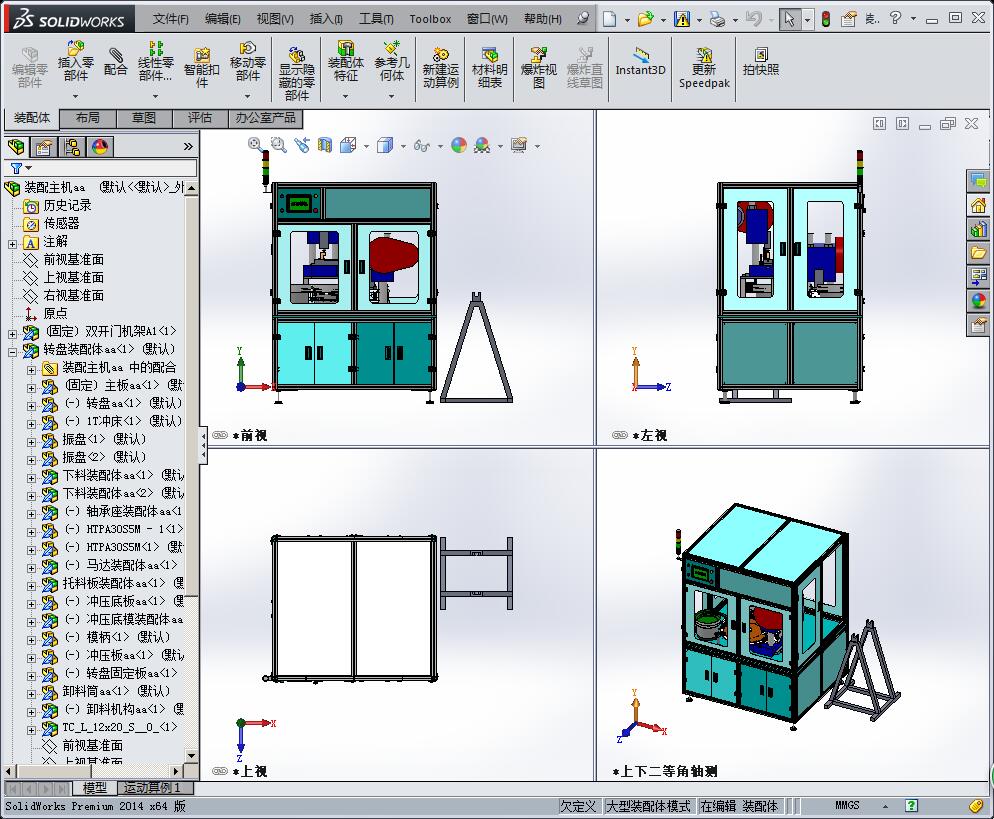
Task: Expand the 1T冲床<1> node
Action: pos(31,423)
